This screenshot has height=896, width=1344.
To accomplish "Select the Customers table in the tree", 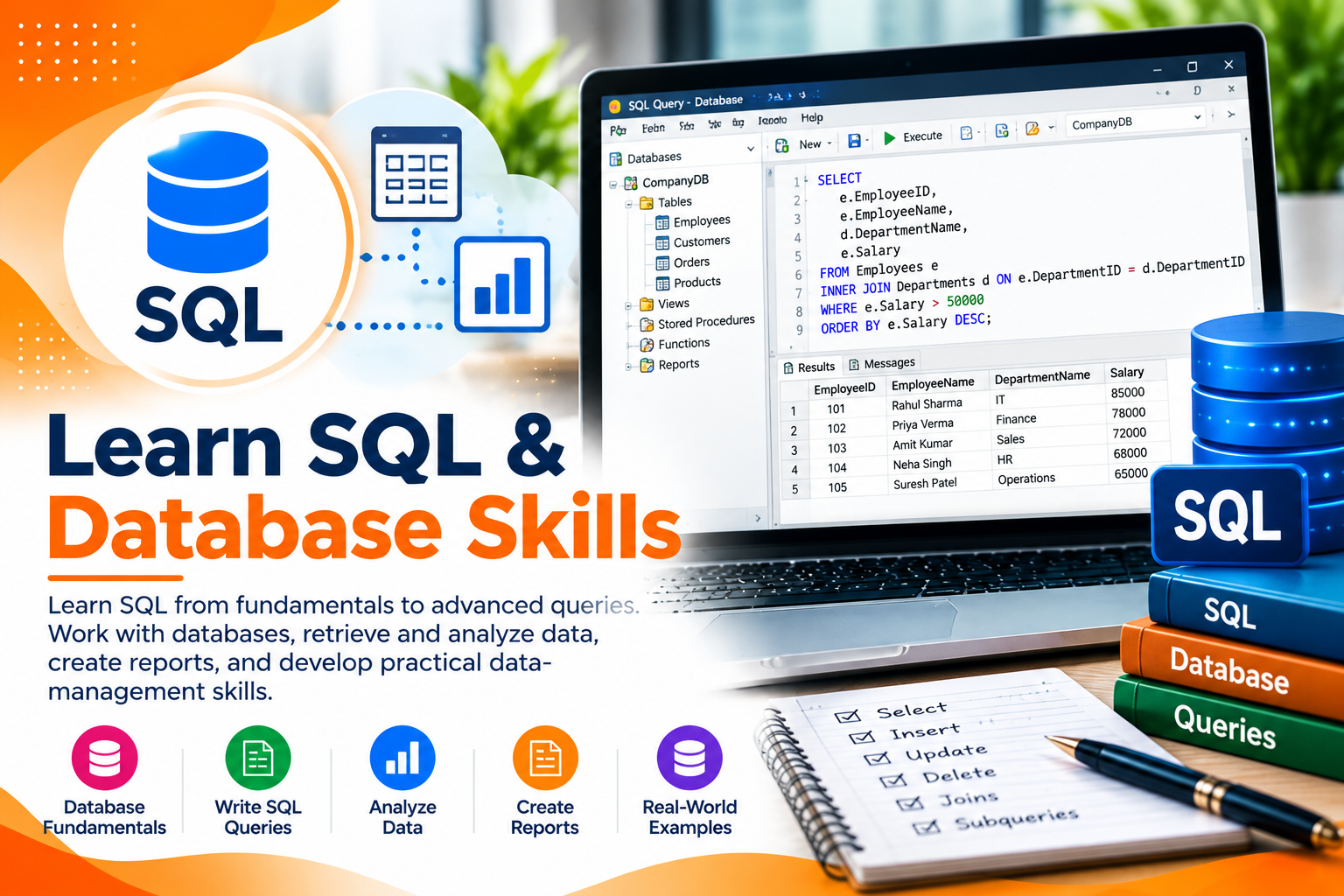I will [x=692, y=242].
